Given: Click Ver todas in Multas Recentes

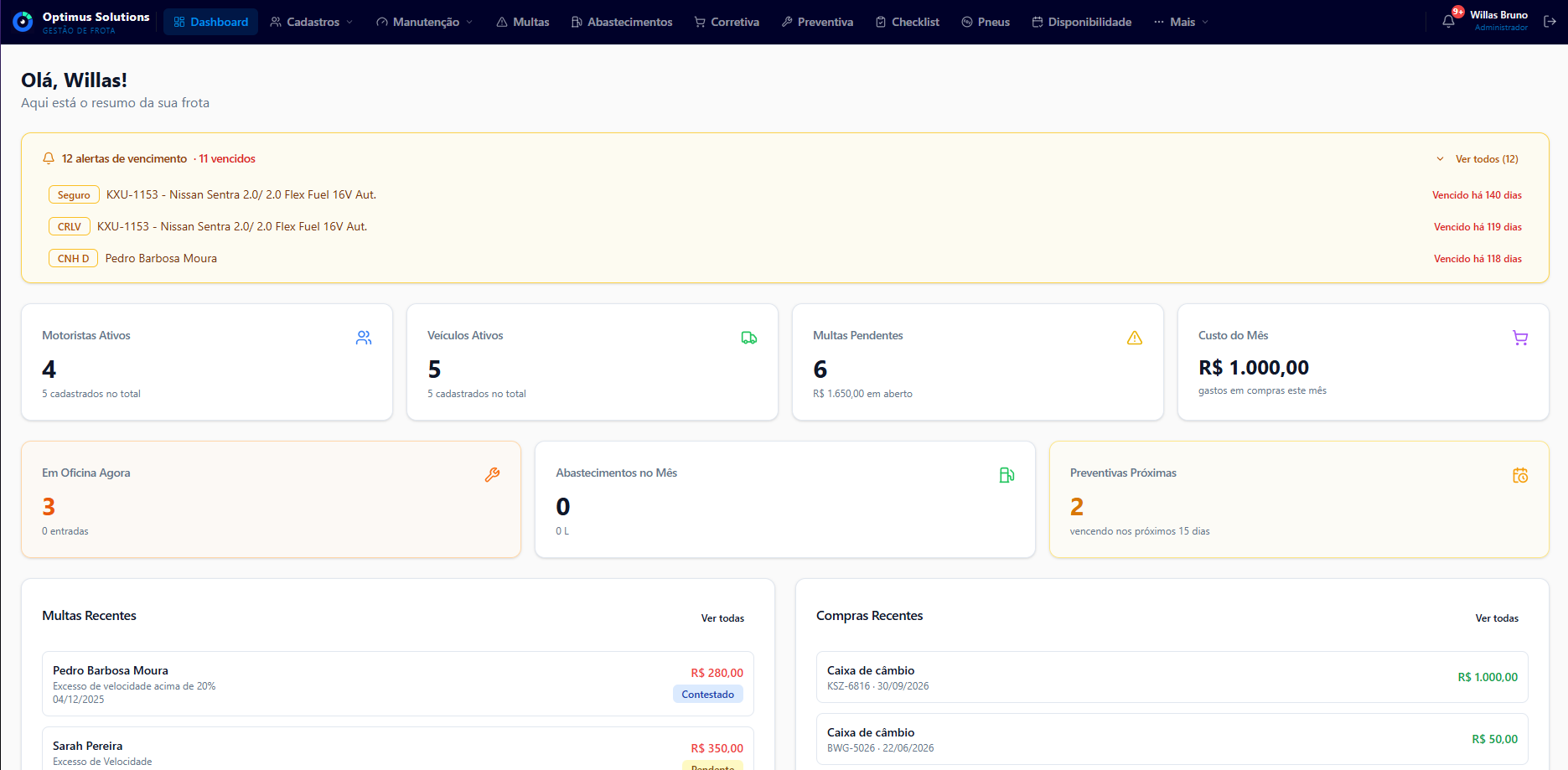Looking at the screenshot, I should (x=722, y=618).
